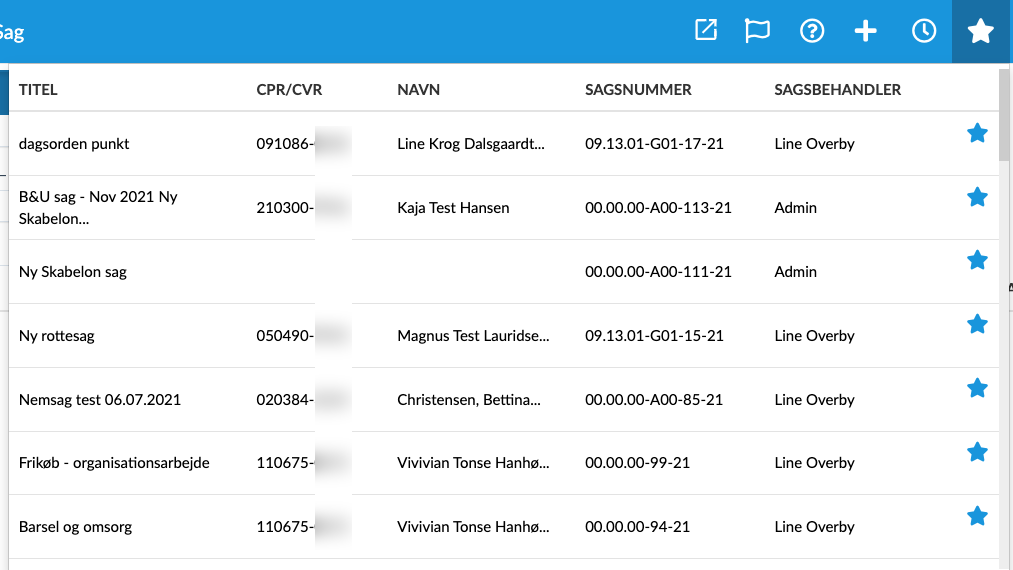Unstar the 'Barsel og omsorg' case
The width and height of the screenshot is (1013, 570).
click(x=977, y=516)
